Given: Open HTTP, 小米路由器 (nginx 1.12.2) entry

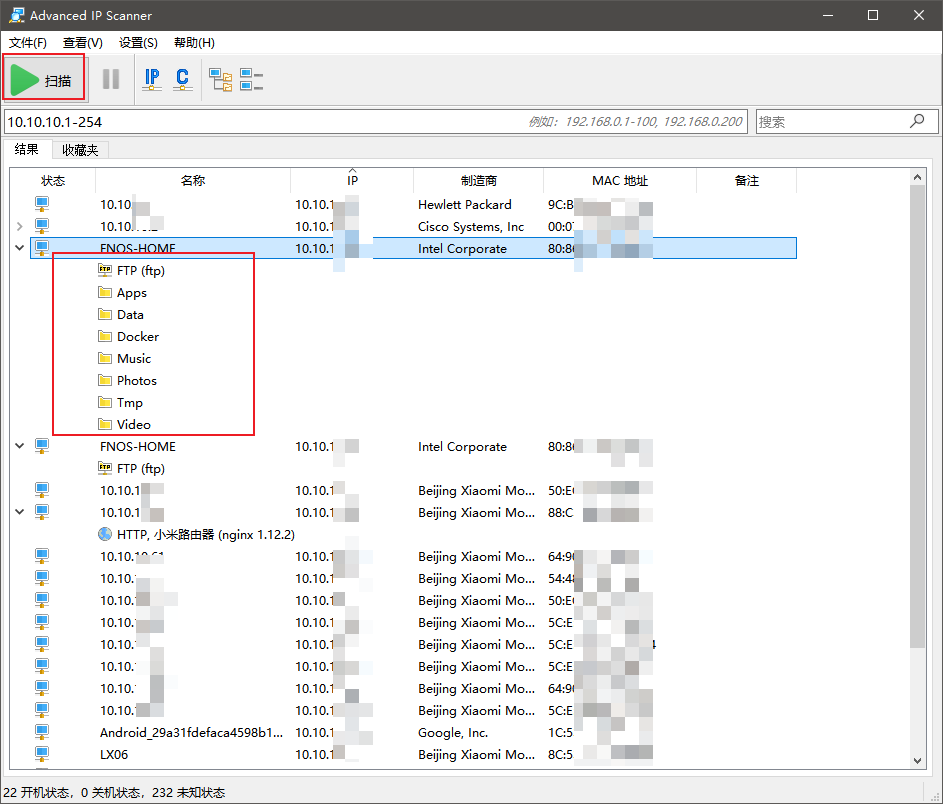Looking at the screenshot, I should pyautogui.click(x=206, y=535).
